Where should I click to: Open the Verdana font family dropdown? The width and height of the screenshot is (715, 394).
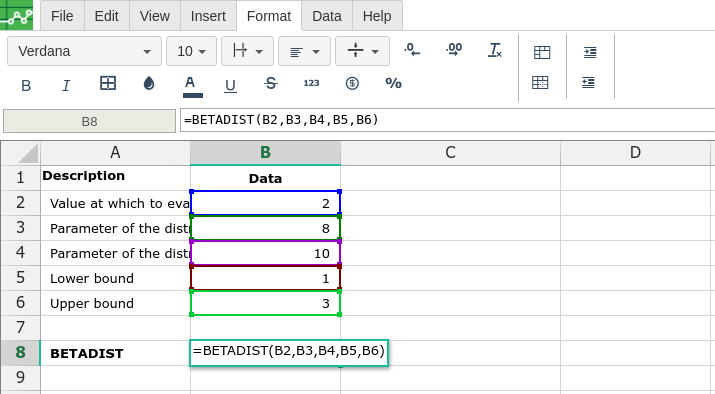[84, 51]
